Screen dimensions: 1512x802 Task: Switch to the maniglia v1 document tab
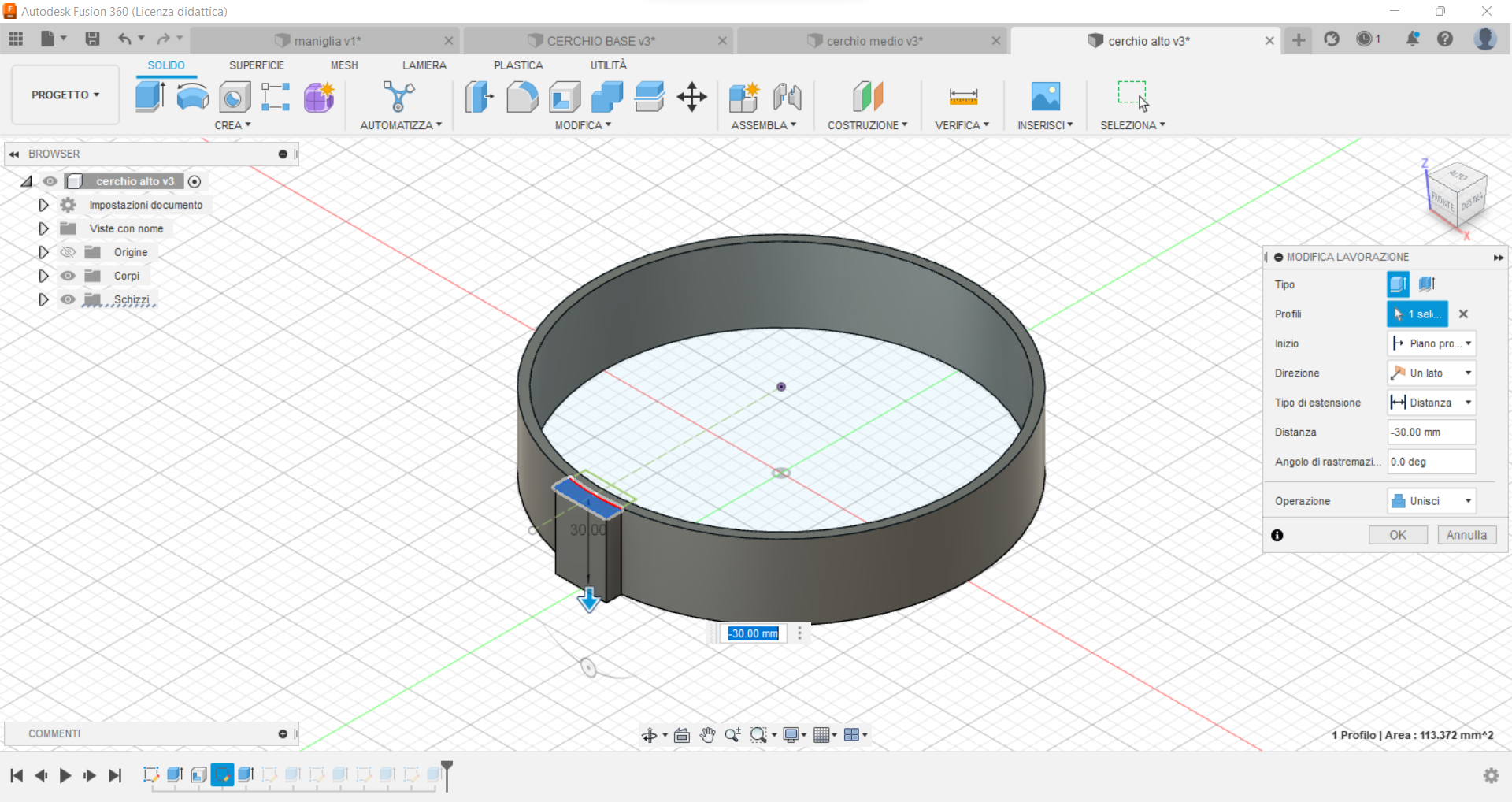pos(327,40)
